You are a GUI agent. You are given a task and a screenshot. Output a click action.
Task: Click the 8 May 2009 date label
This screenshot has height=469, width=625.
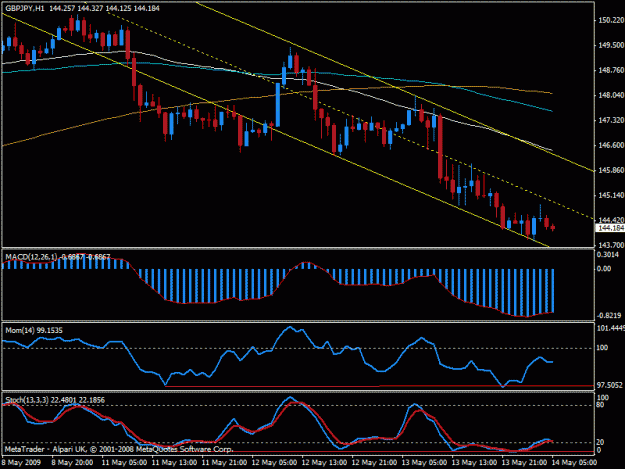21,463
